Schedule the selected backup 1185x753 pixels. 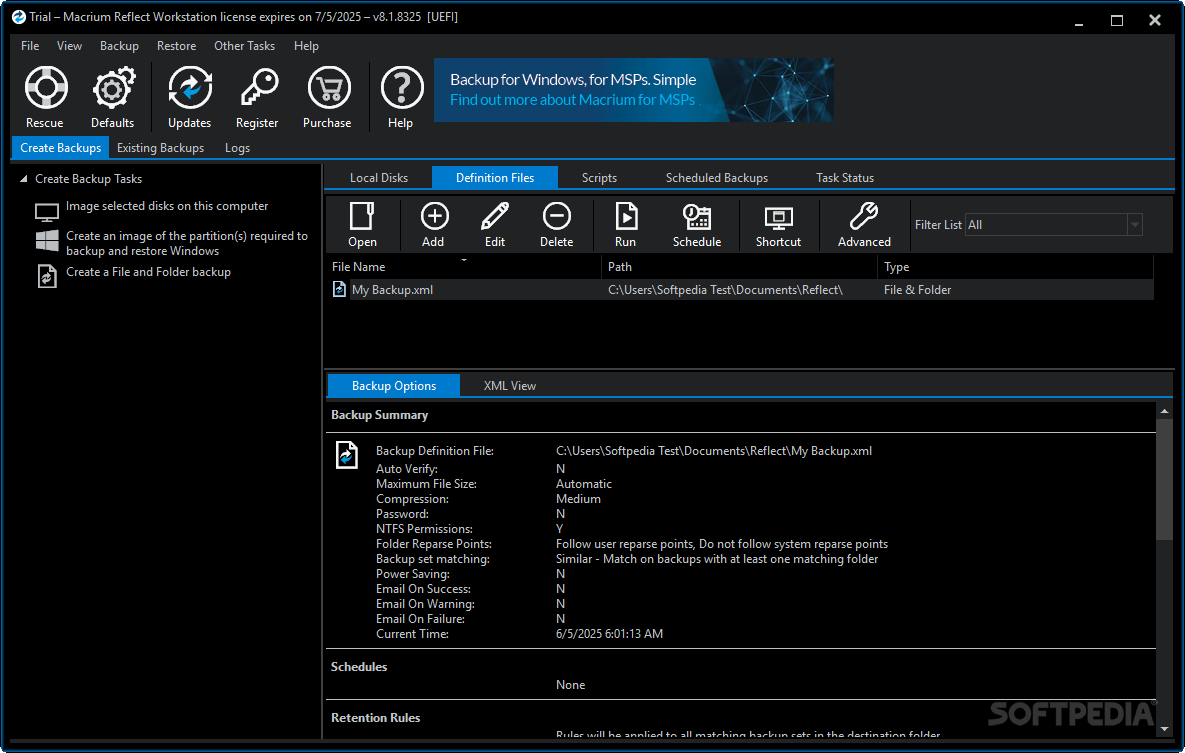click(x=697, y=216)
